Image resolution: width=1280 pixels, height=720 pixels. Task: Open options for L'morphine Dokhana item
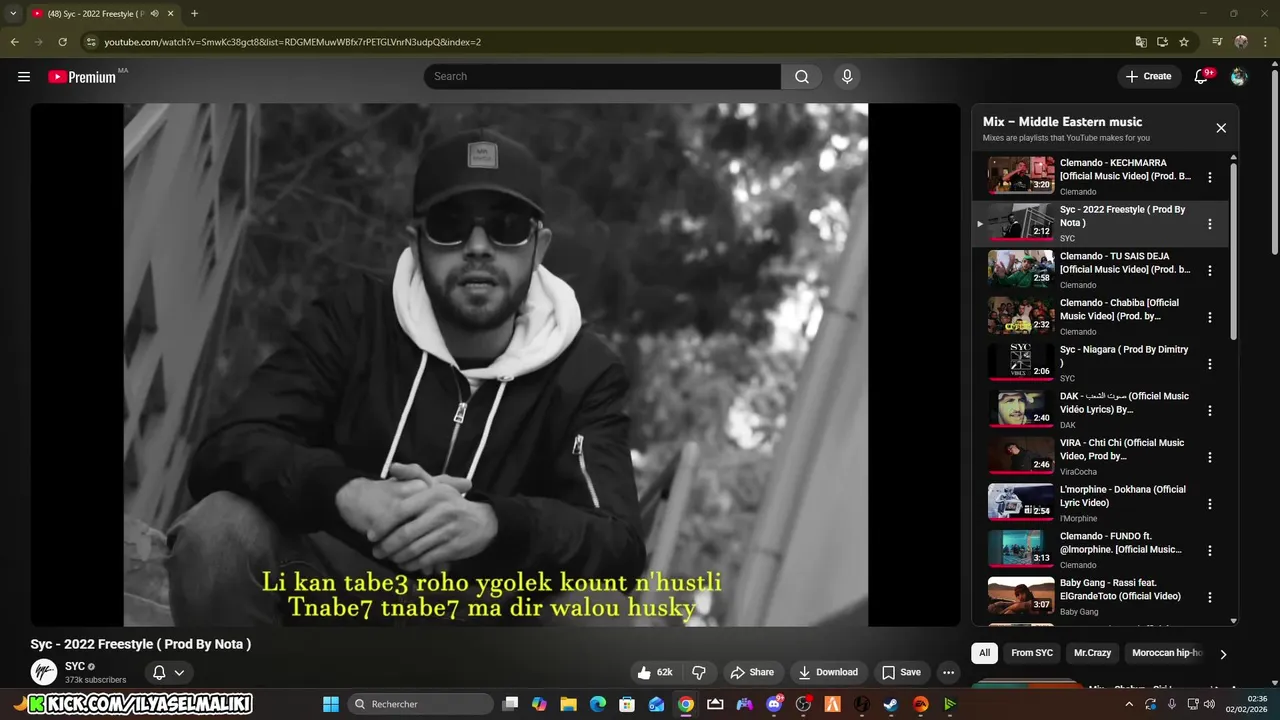(x=1210, y=504)
